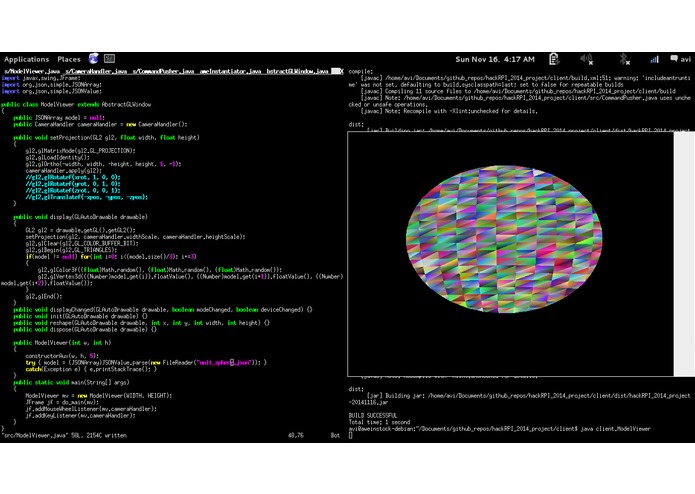Click the 'import org.json.simple.JSONArray;' line
695x494 pixels.
pos(51,85)
